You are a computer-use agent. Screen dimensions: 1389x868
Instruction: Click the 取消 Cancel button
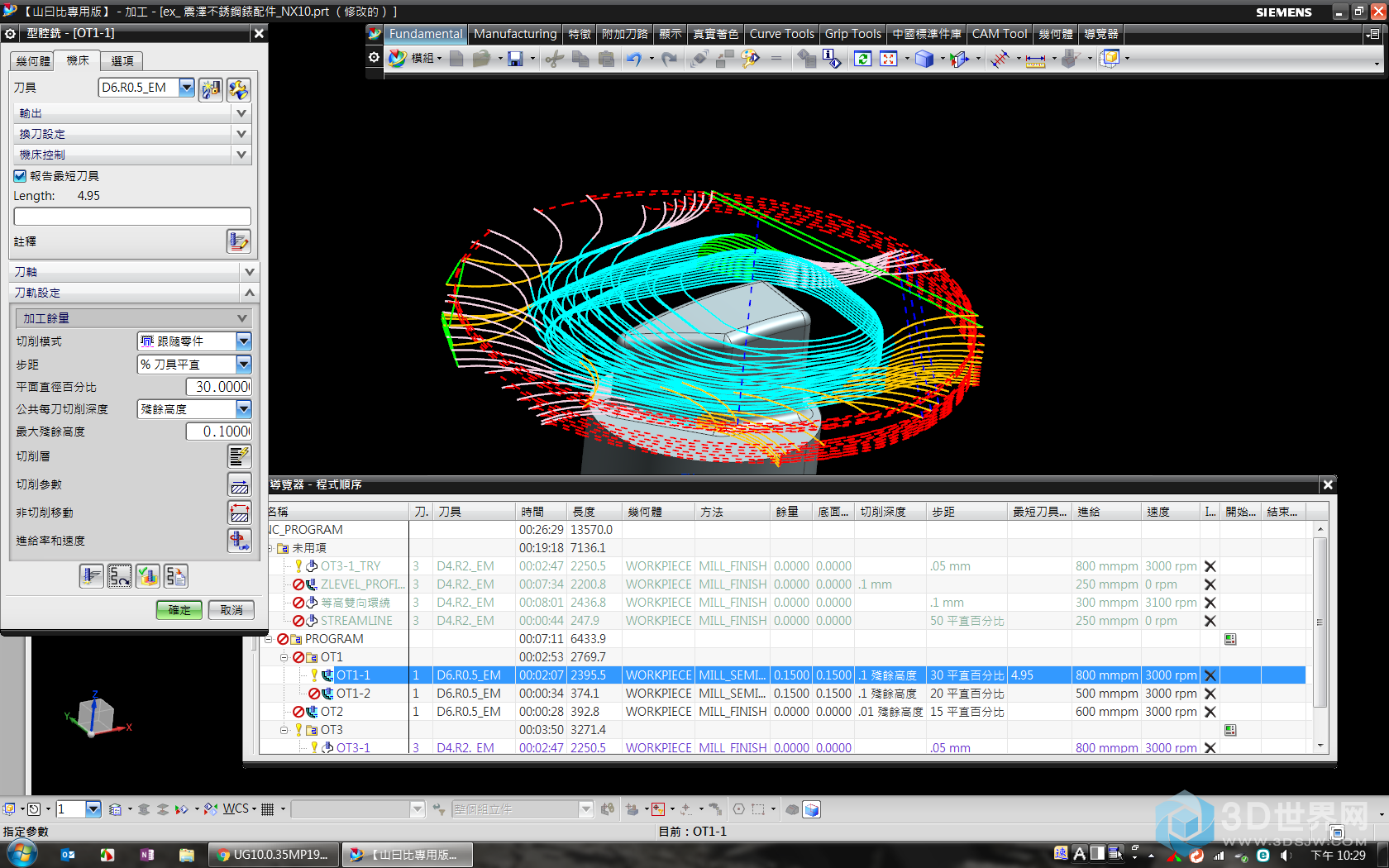(231, 610)
